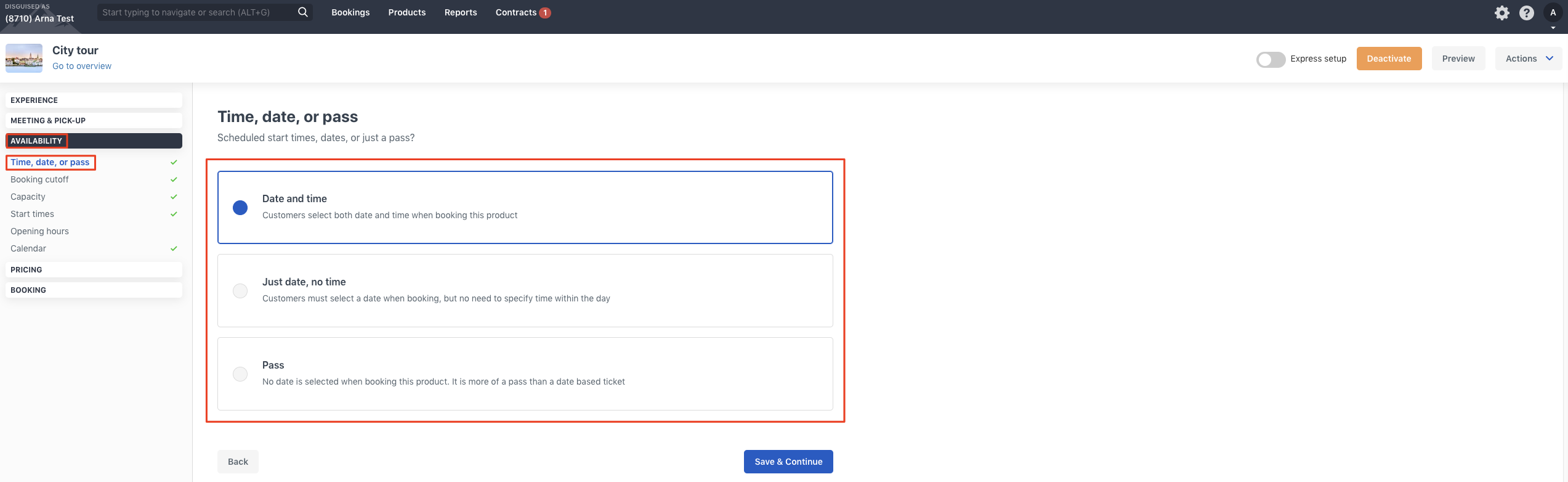Click Save & Continue
This screenshot has height=482, width=1568.
tap(788, 462)
